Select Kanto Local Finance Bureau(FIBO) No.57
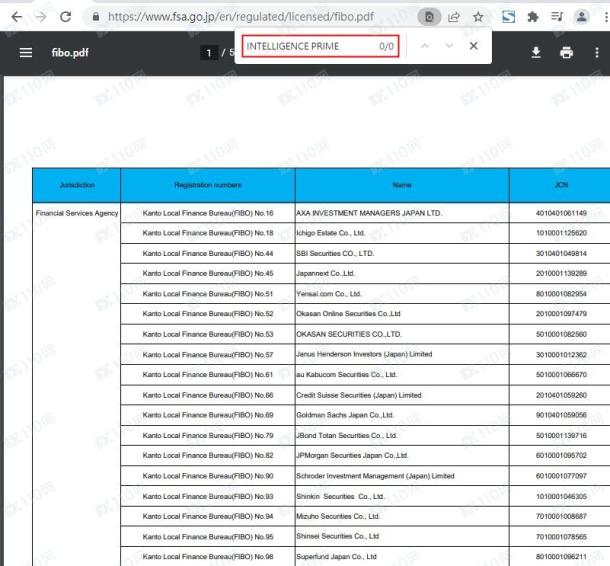Viewport: 610px width, 566px height. (x=208, y=354)
